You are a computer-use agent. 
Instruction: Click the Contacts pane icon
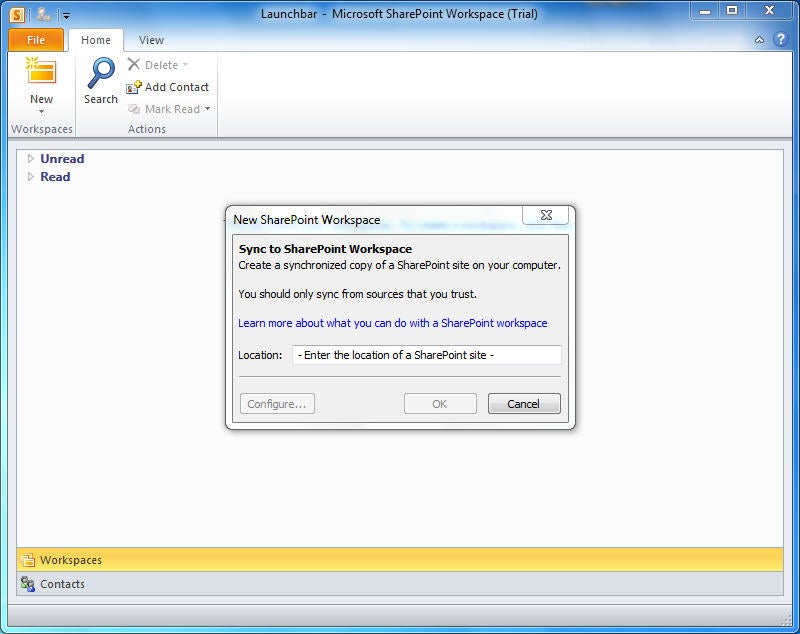pyautogui.click(x=28, y=584)
